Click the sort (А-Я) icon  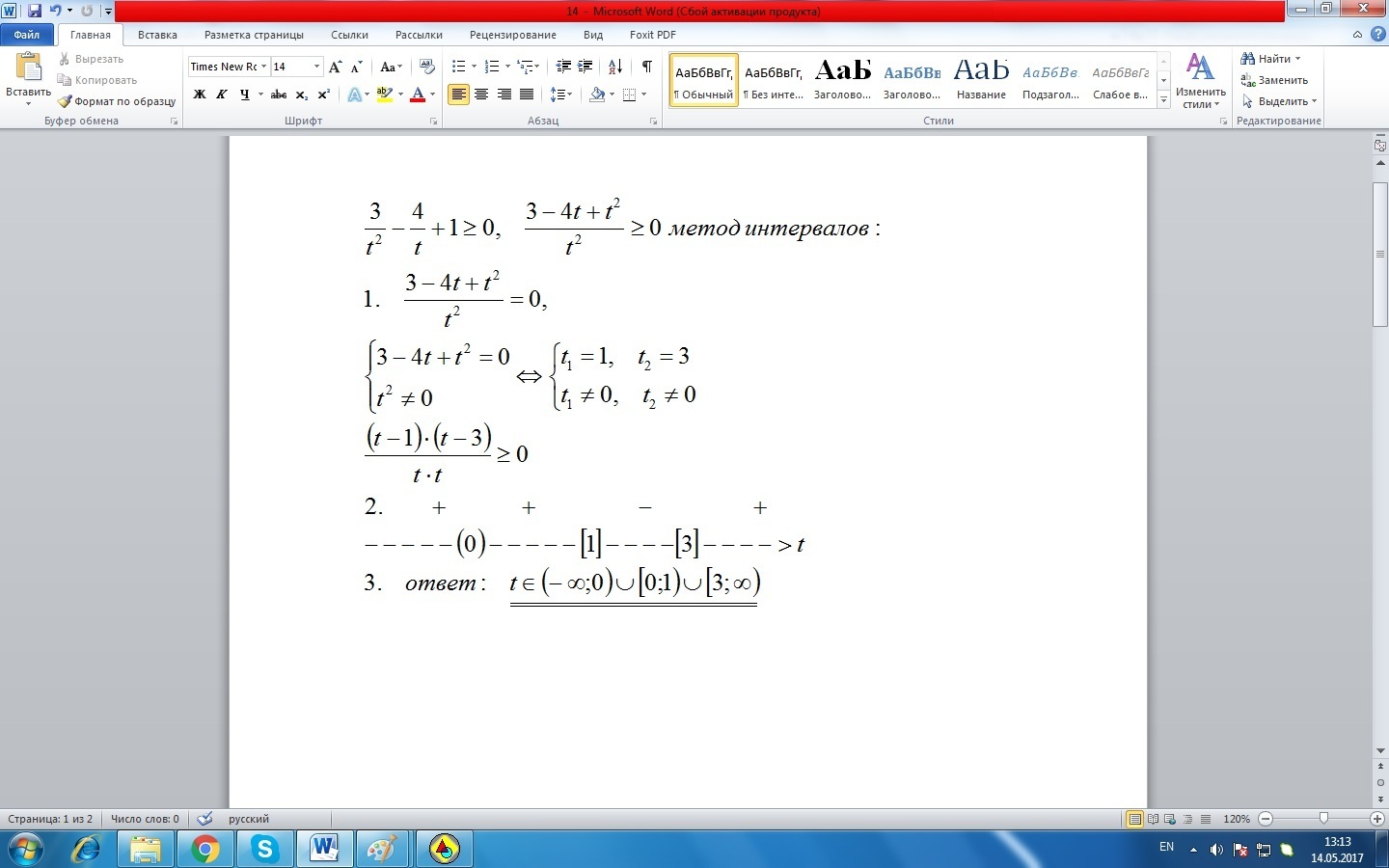tap(615, 67)
